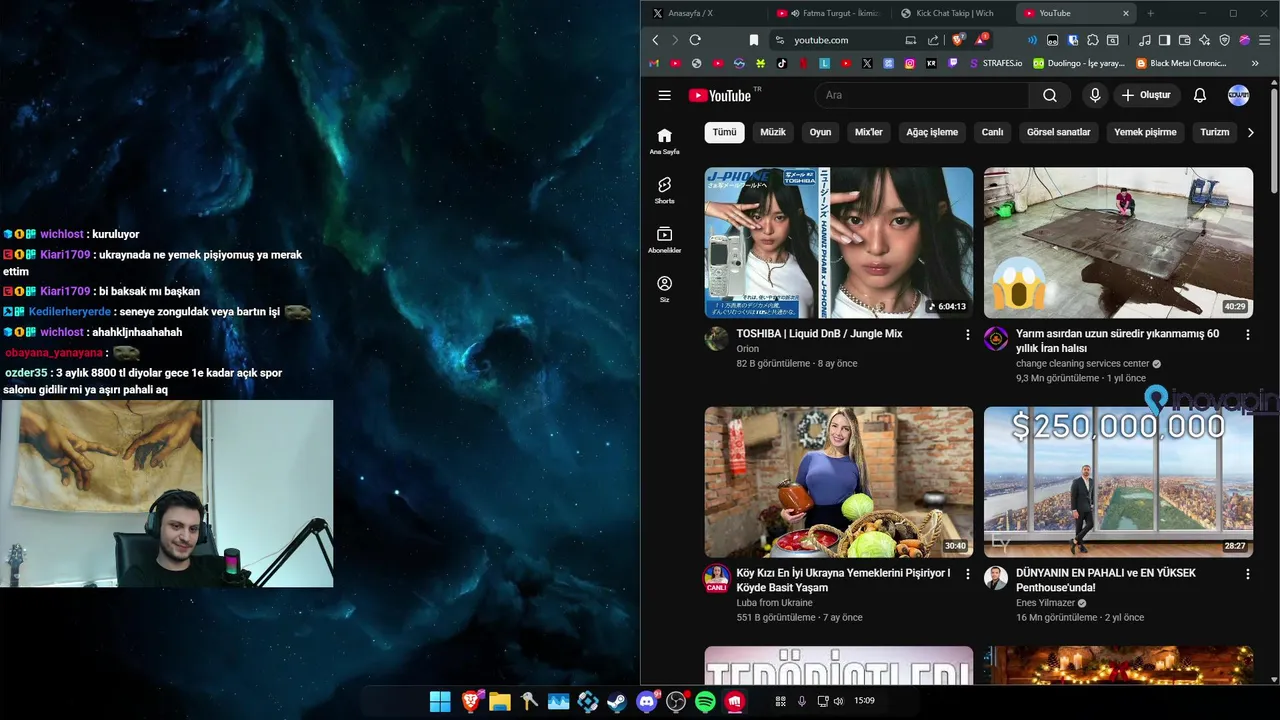Open Luba from Ukraine channel link
The height and width of the screenshot is (720, 1280).
[x=774, y=603]
